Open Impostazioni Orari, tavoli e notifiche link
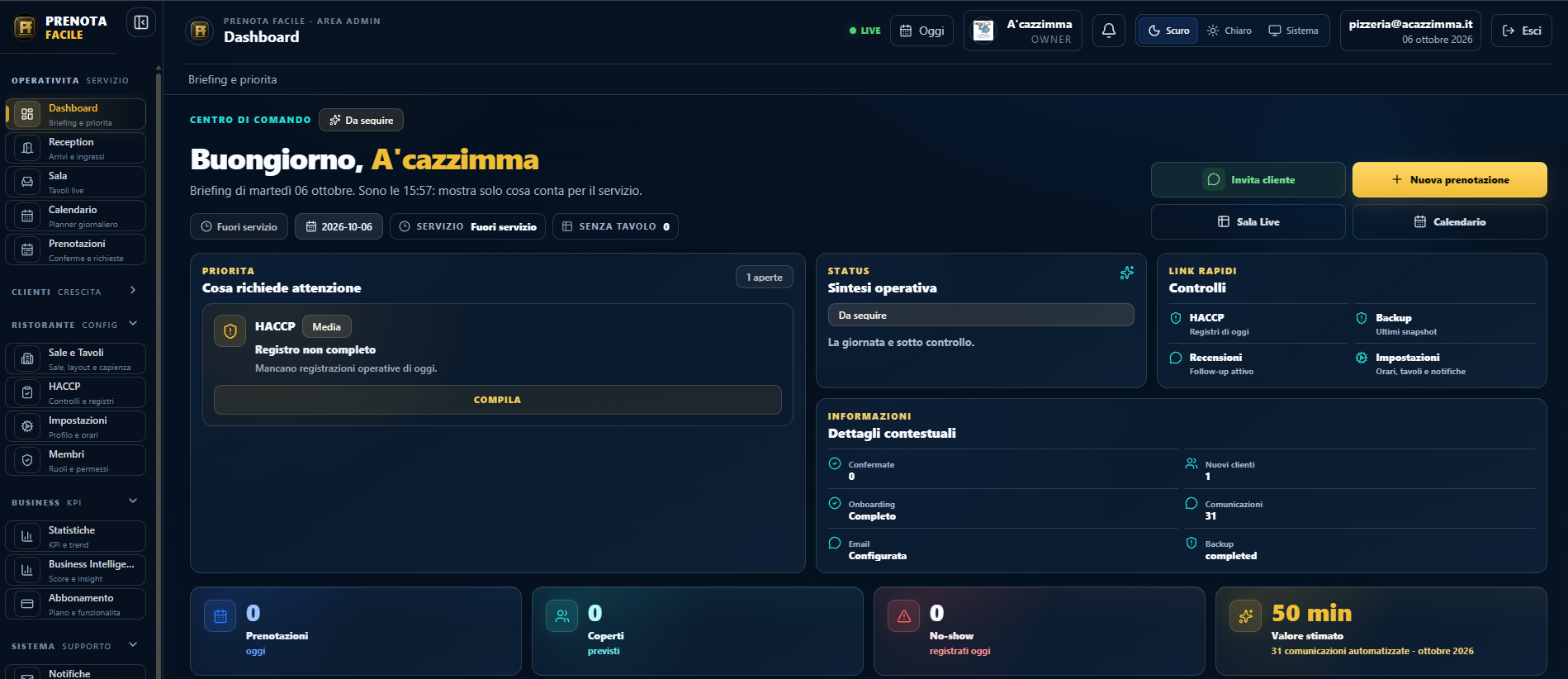 tap(1444, 363)
